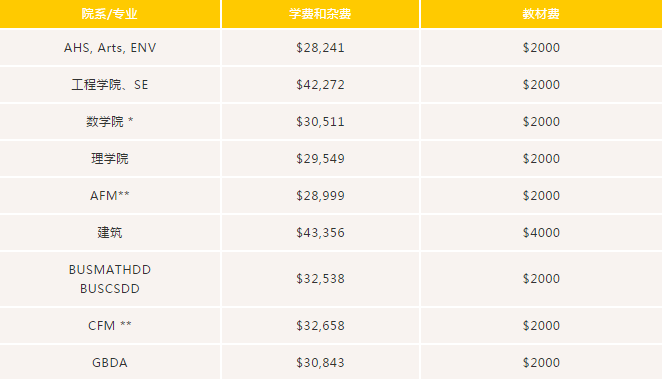Viewport: 663px width, 379px height.
Task: Select the 工程学院、SE cell
Action: tap(110, 85)
